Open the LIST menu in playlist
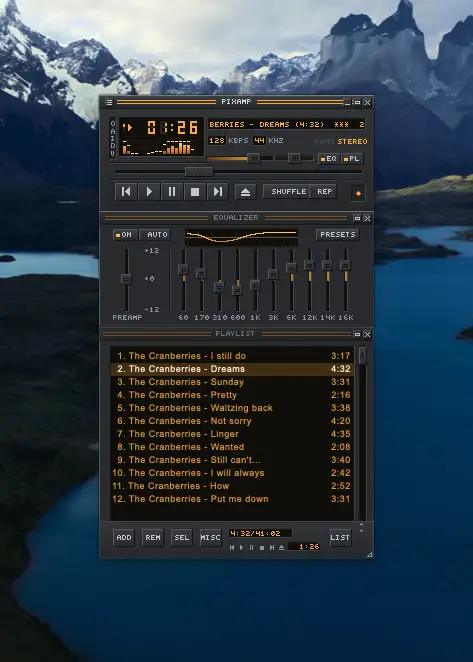Viewport: 473px width, 662px height. pyautogui.click(x=340, y=538)
